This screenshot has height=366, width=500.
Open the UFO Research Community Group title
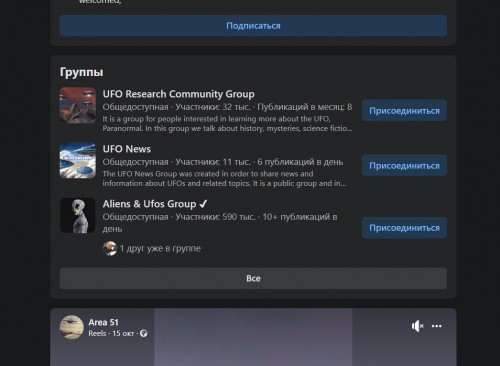pyautogui.click(x=178, y=94)
